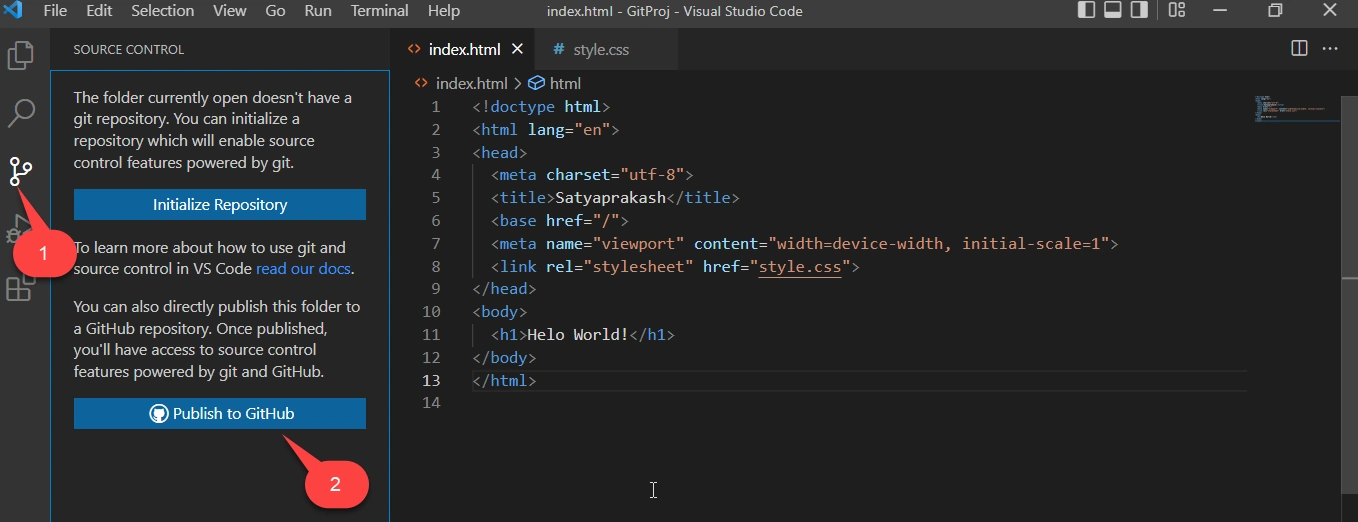
Task: Click the VS Code logo icon
Action: (14, 11)
